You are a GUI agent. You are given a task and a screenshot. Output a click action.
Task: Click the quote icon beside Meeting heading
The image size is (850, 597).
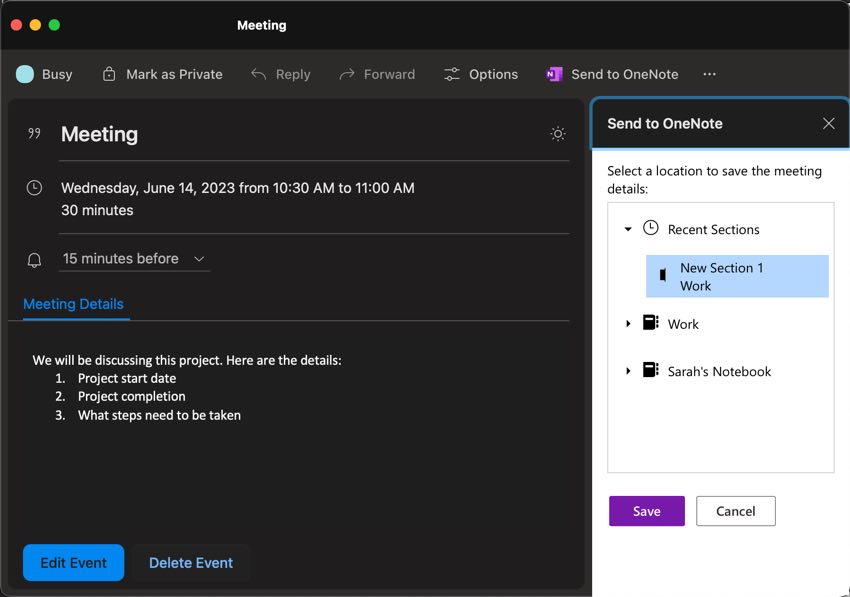tap(33, 131)
